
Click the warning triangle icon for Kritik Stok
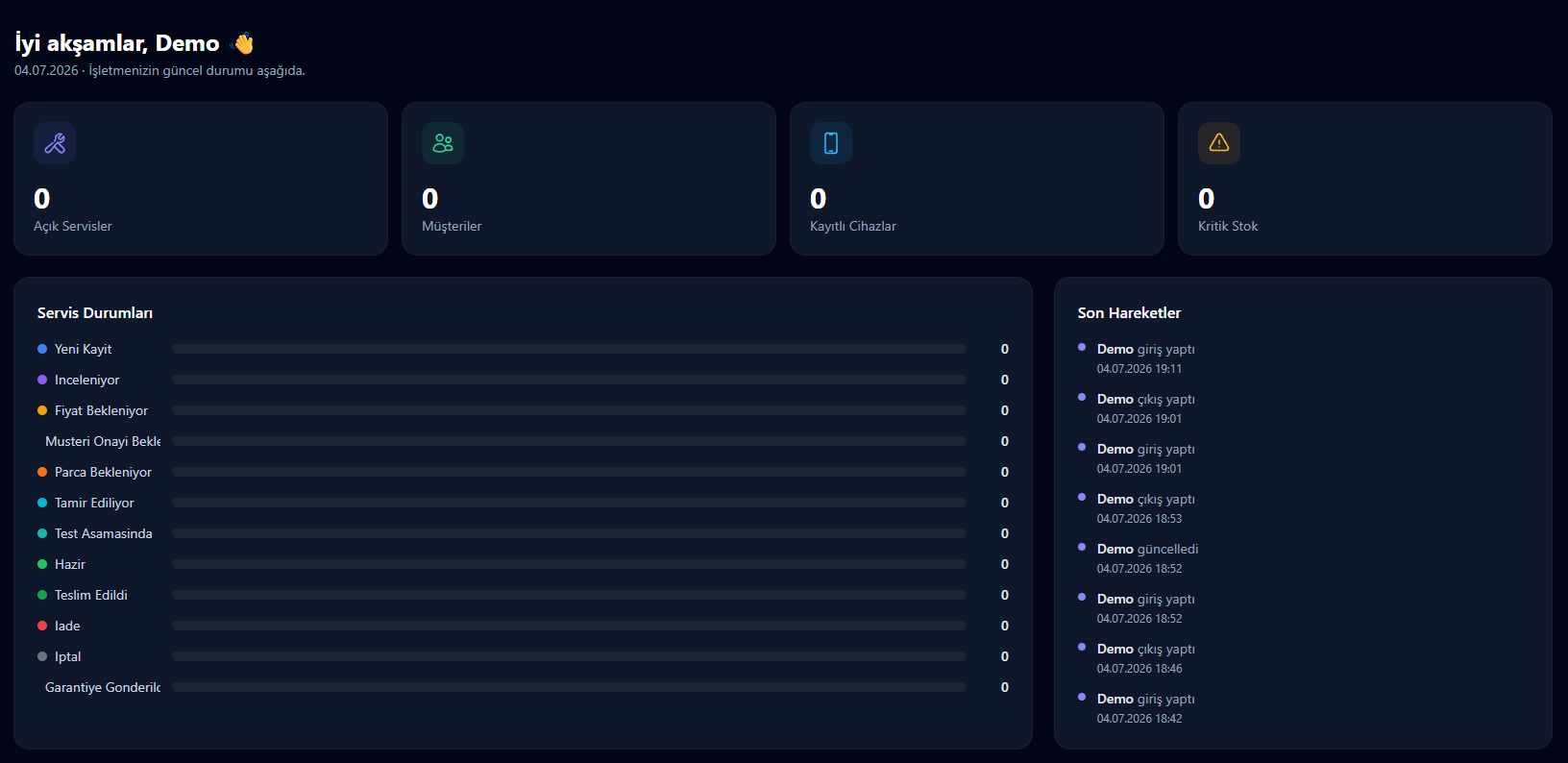tap(1219, 143)
